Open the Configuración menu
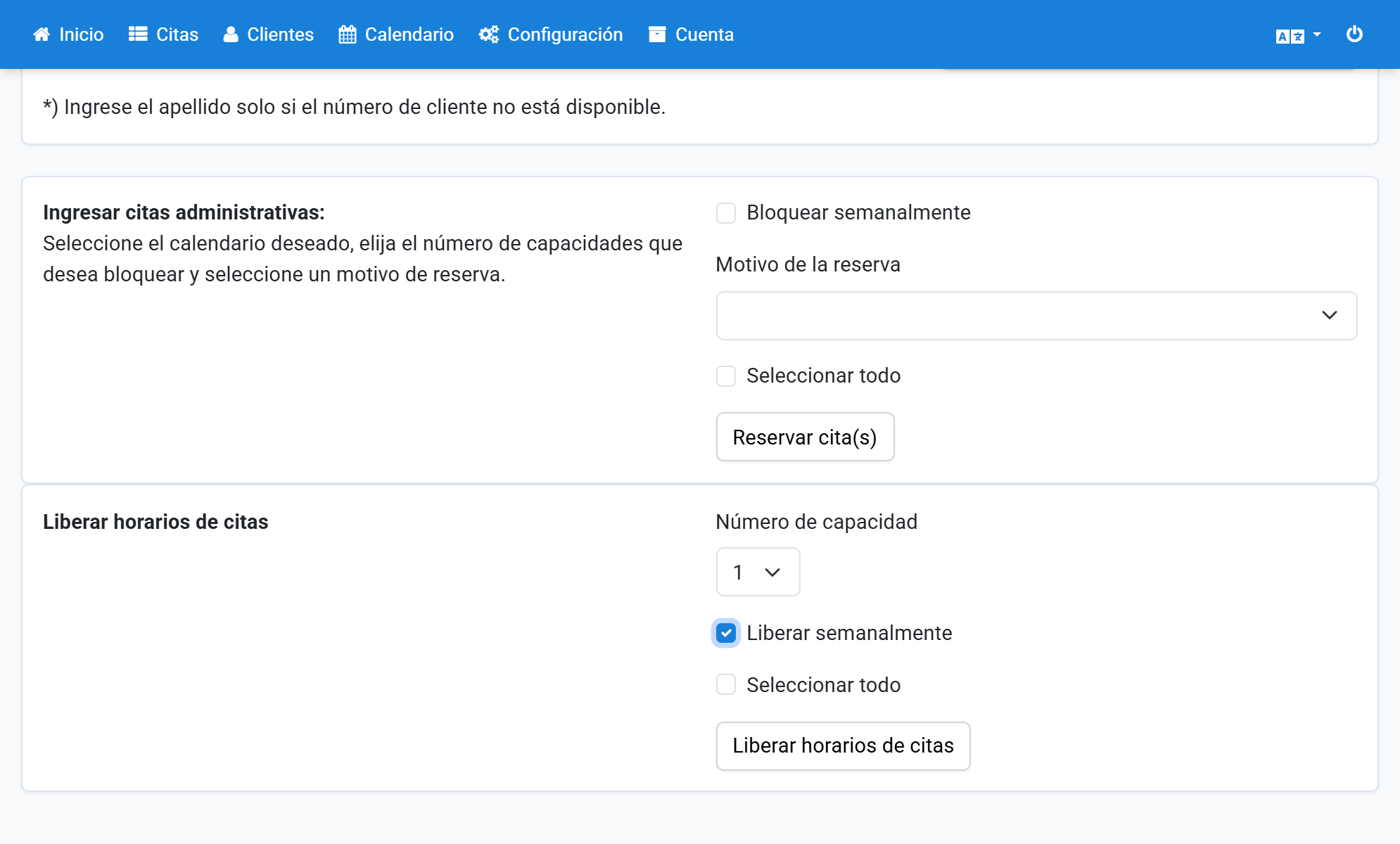1400x844 pixels. click(551, 34)
